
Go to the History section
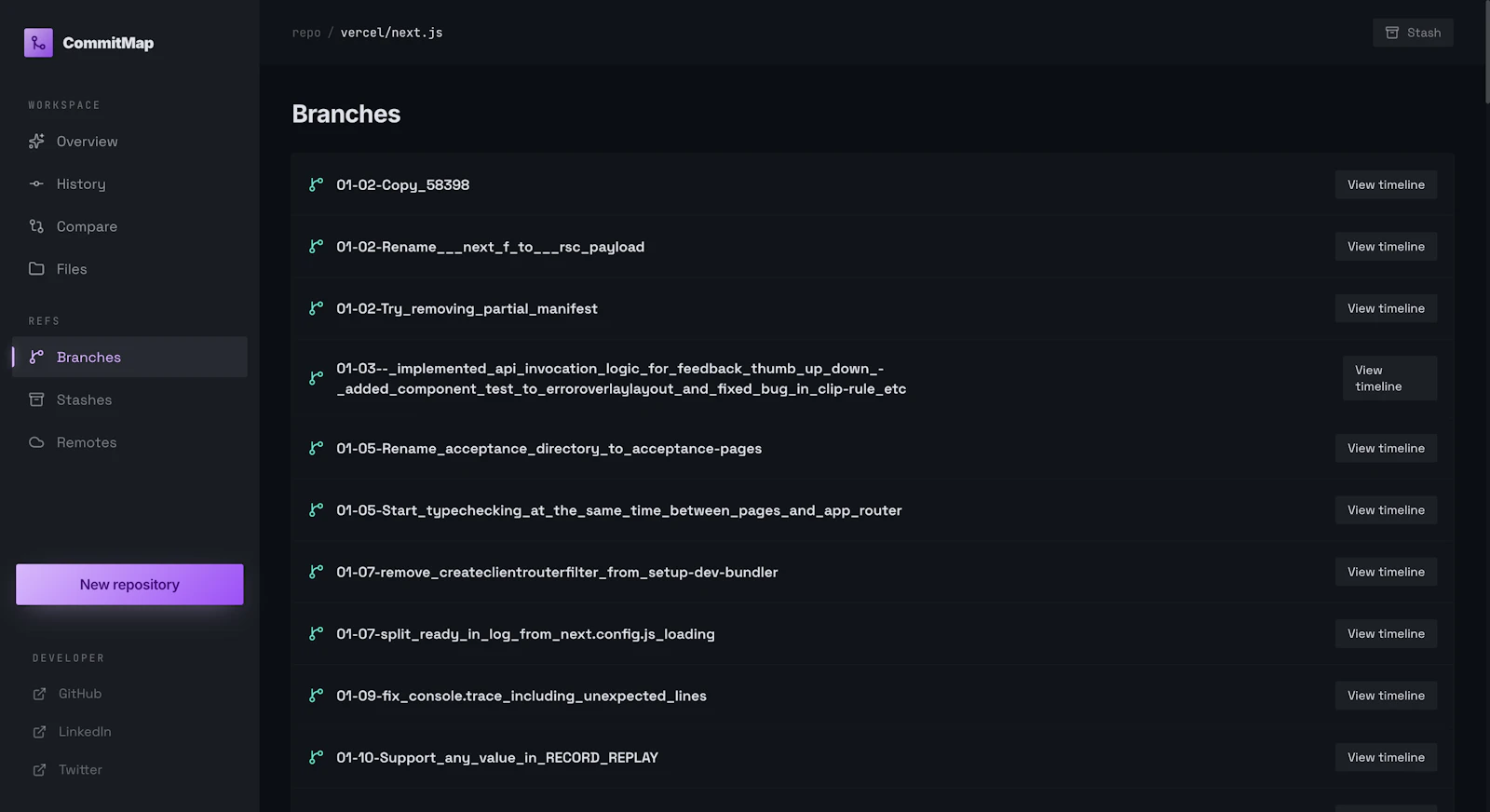coord(130,184)
